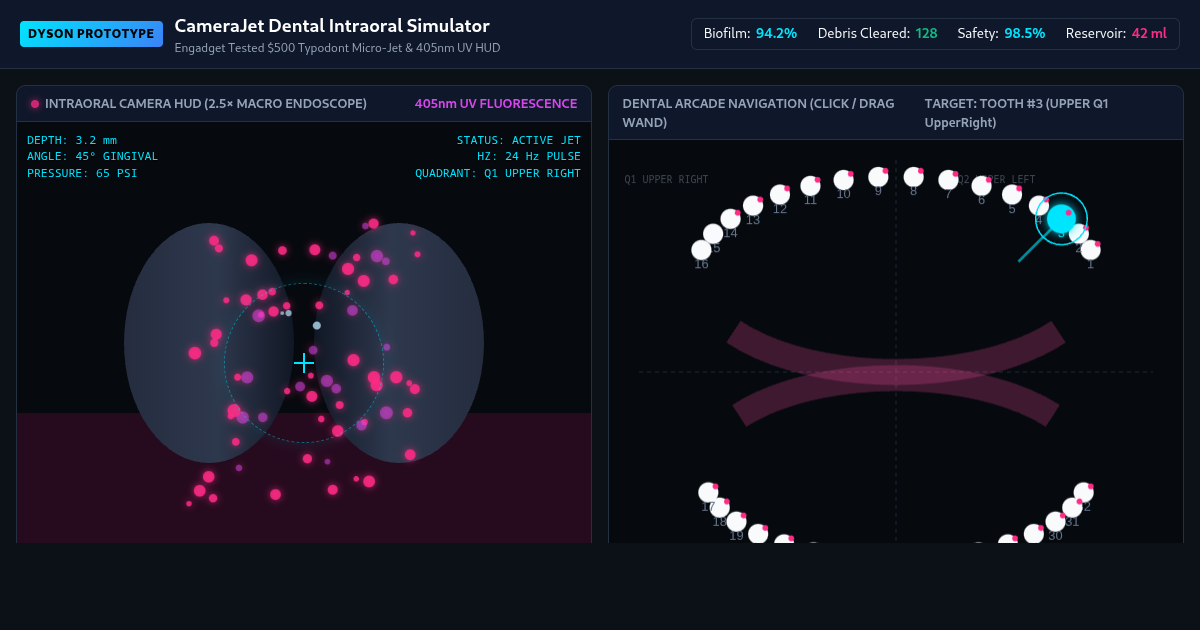The width and height of the screenshot is (1200, 630).
Task: Click the DEPTH: 3.2 mm readout
Action: 72,140
